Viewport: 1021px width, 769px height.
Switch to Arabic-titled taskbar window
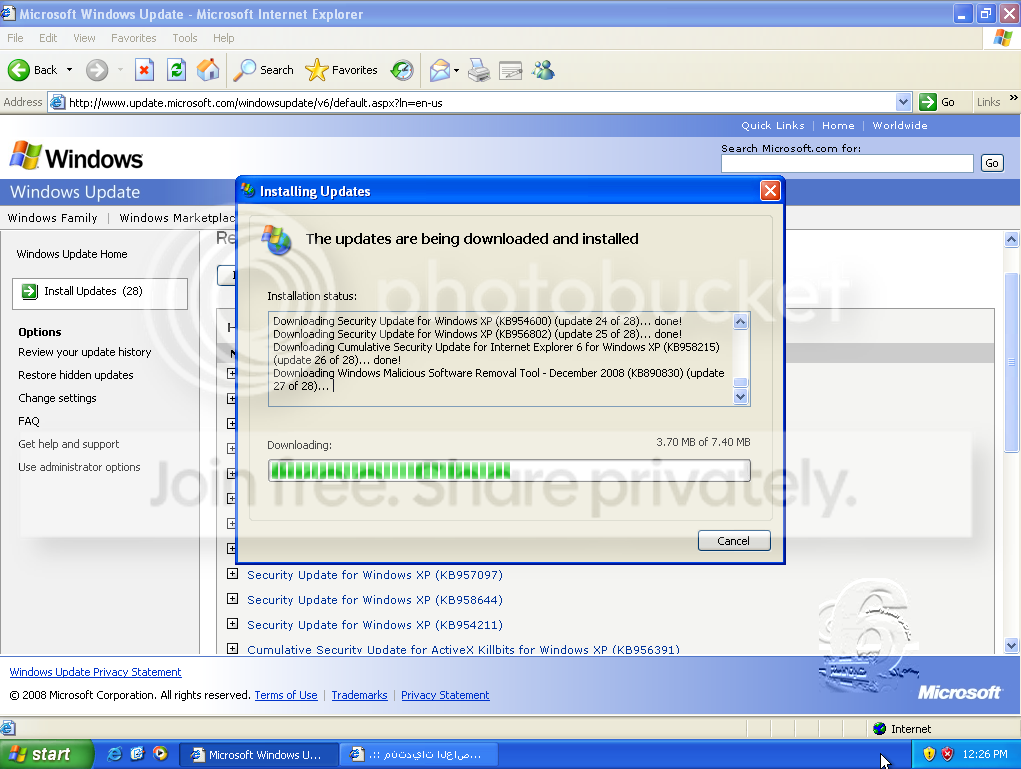click(421, 754)
